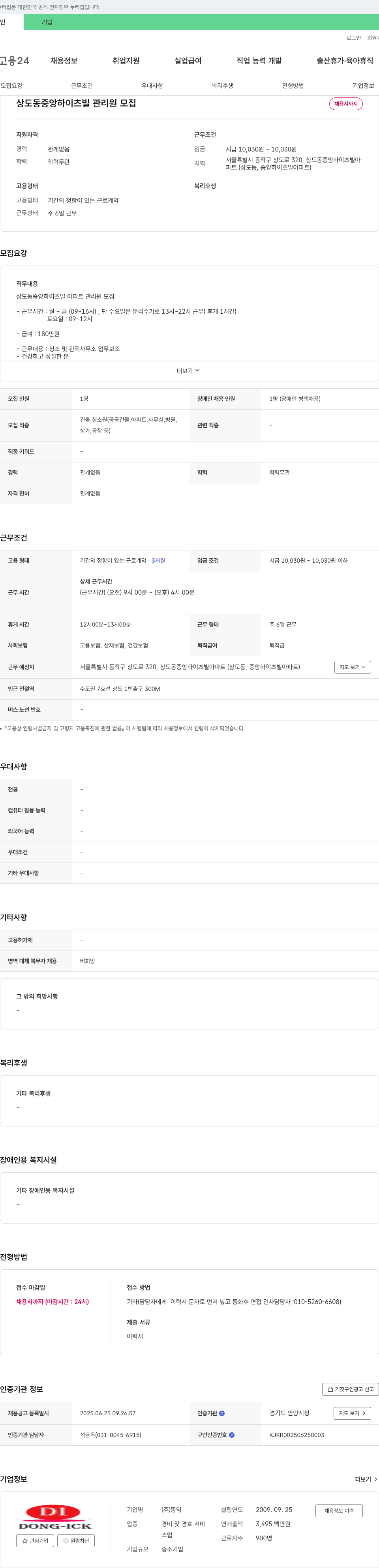Switch to the 기업 tab

[x=47, y=22]
